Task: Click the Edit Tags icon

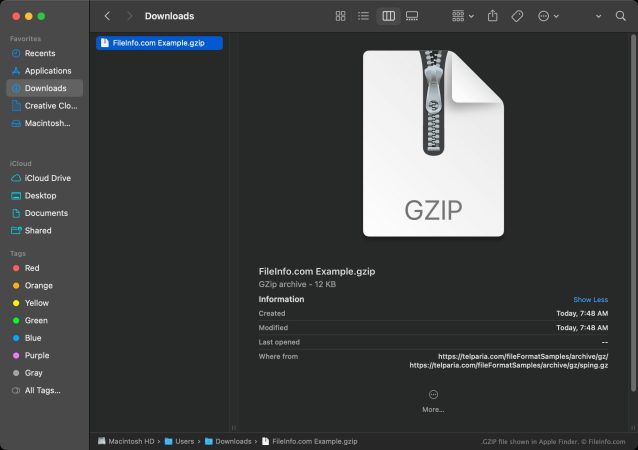Action: (517, 16)
